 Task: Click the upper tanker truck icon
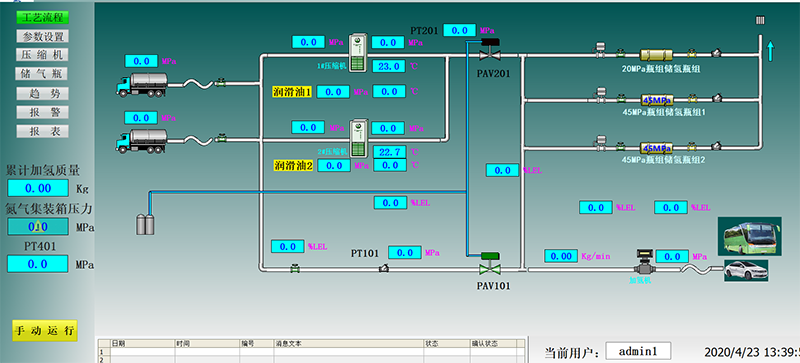tap(141, 84)
